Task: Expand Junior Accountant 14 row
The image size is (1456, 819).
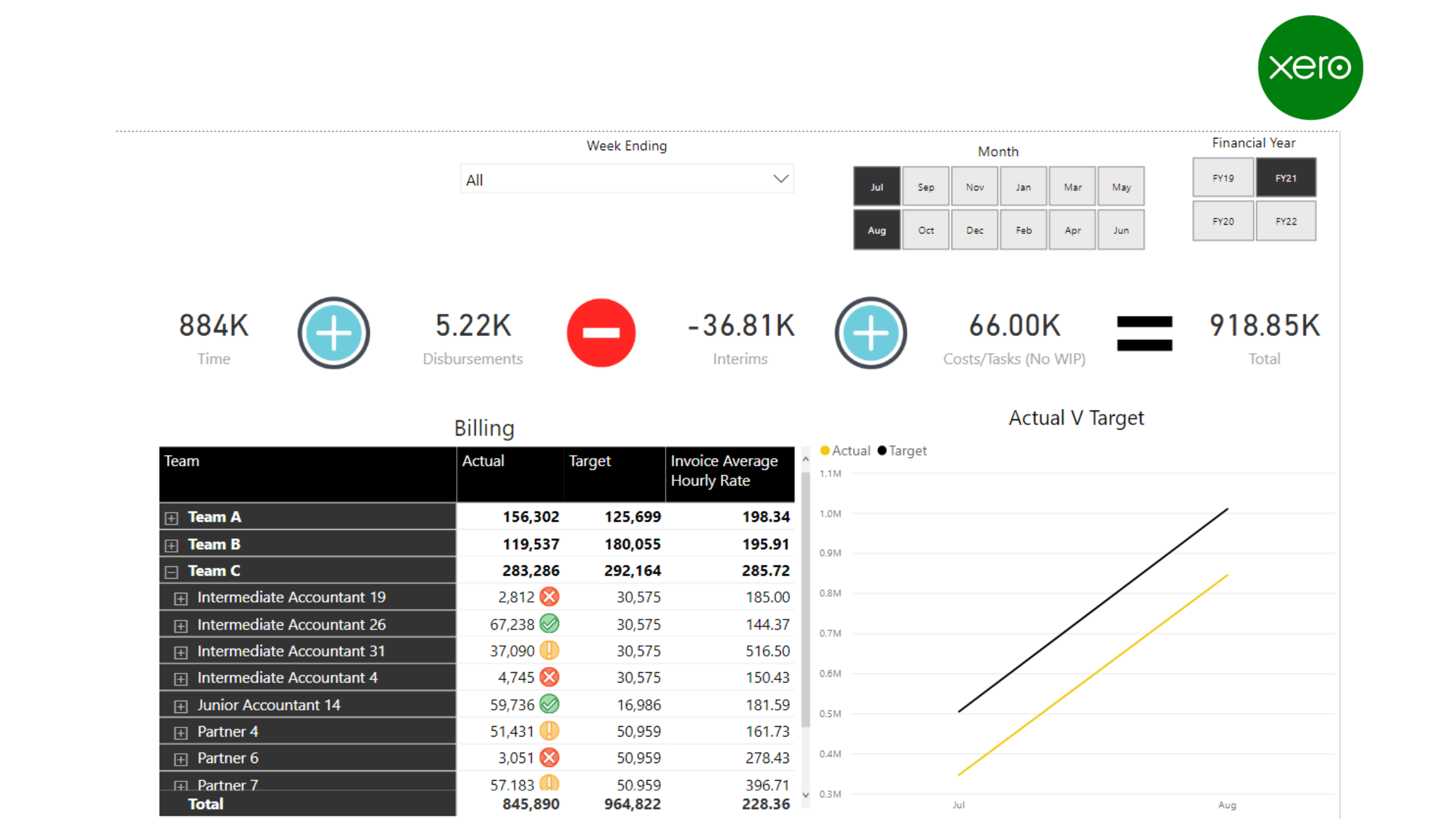Action: (181, 707)
